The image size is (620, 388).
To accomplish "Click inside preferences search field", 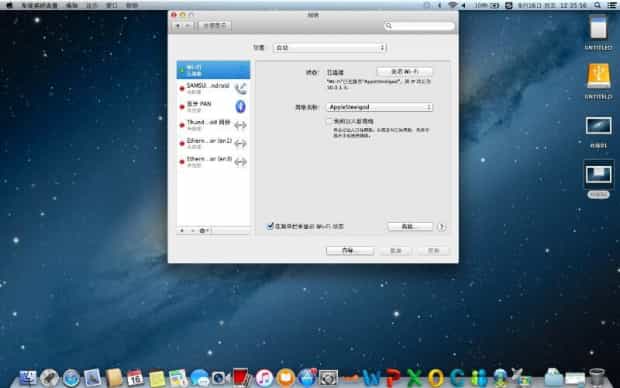I will (419, 26).
